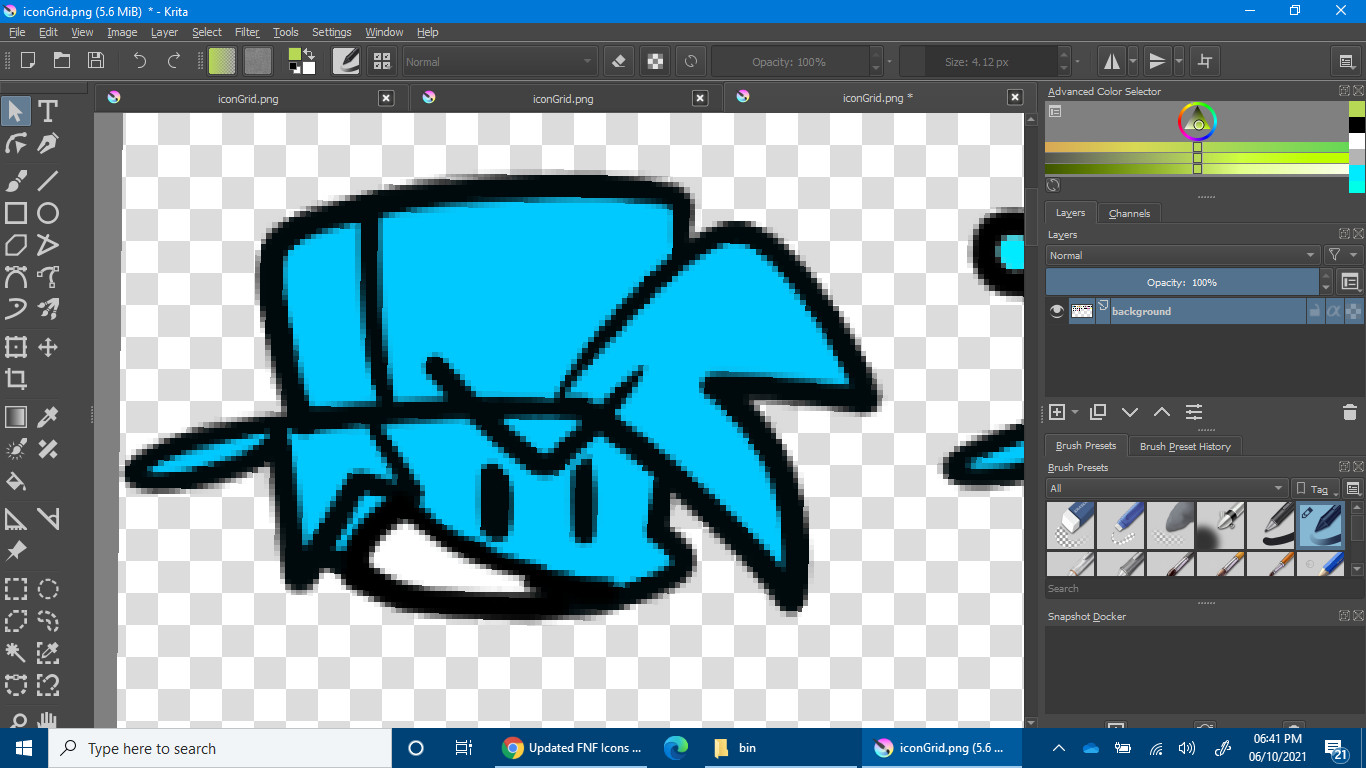Select the Polygon tool
The image size is (1366, 768).
(x=16, y=245)
